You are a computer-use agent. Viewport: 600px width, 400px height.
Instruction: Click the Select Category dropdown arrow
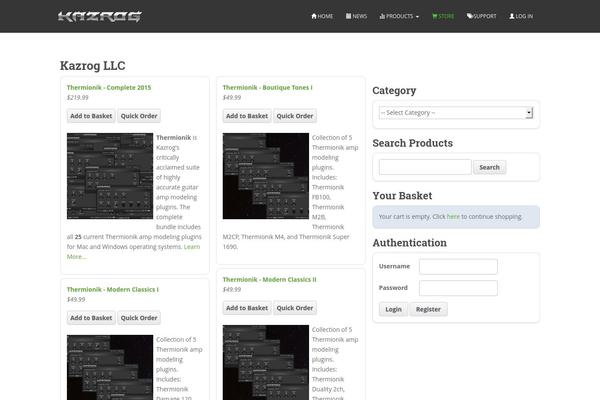tap(529, 113)
